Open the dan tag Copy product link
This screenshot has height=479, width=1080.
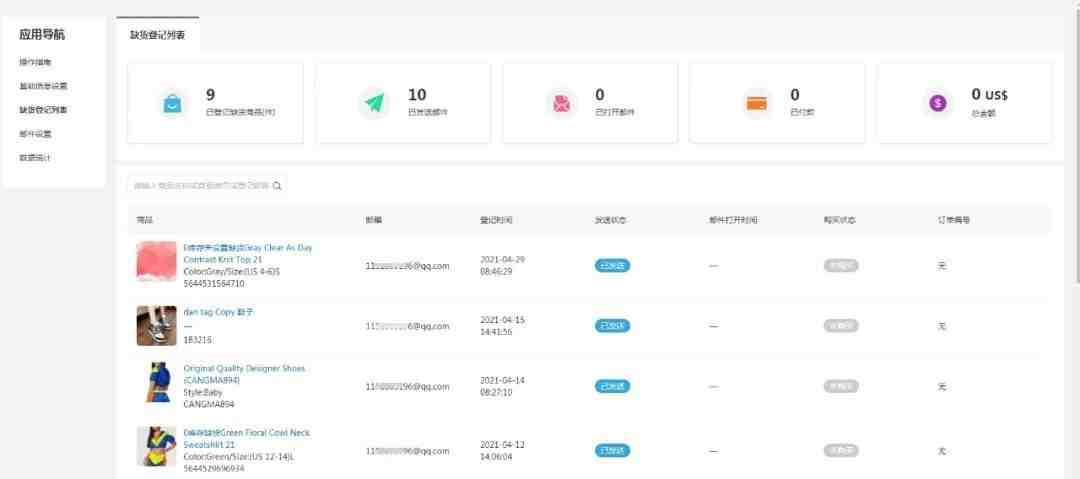(218, 312)
